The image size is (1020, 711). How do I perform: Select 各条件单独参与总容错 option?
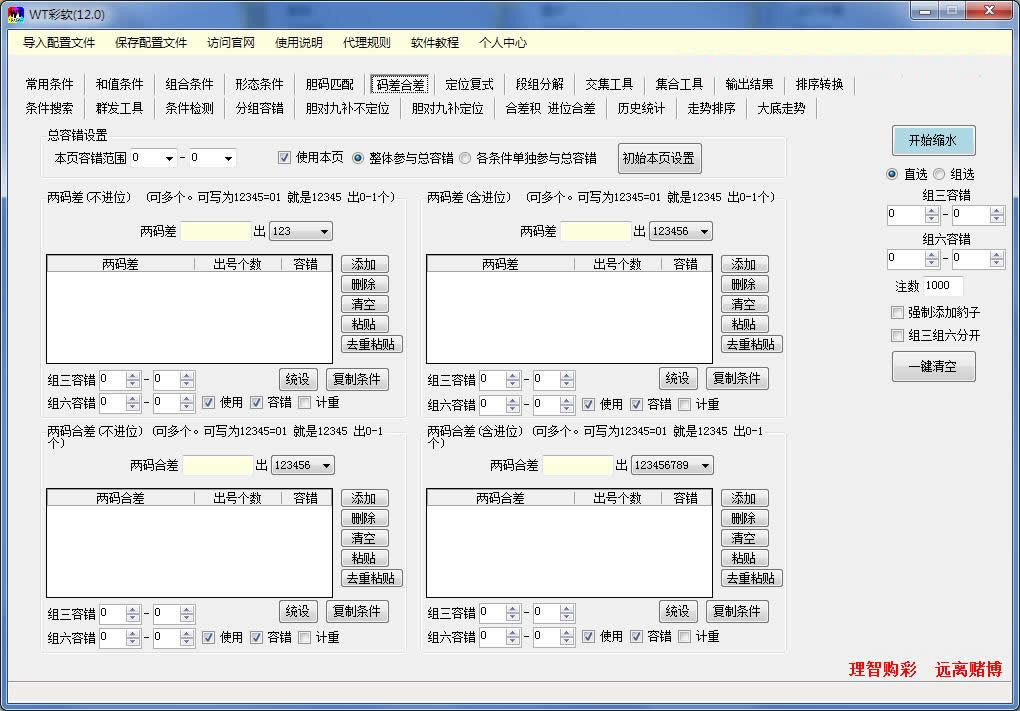(x=466, y=157)
